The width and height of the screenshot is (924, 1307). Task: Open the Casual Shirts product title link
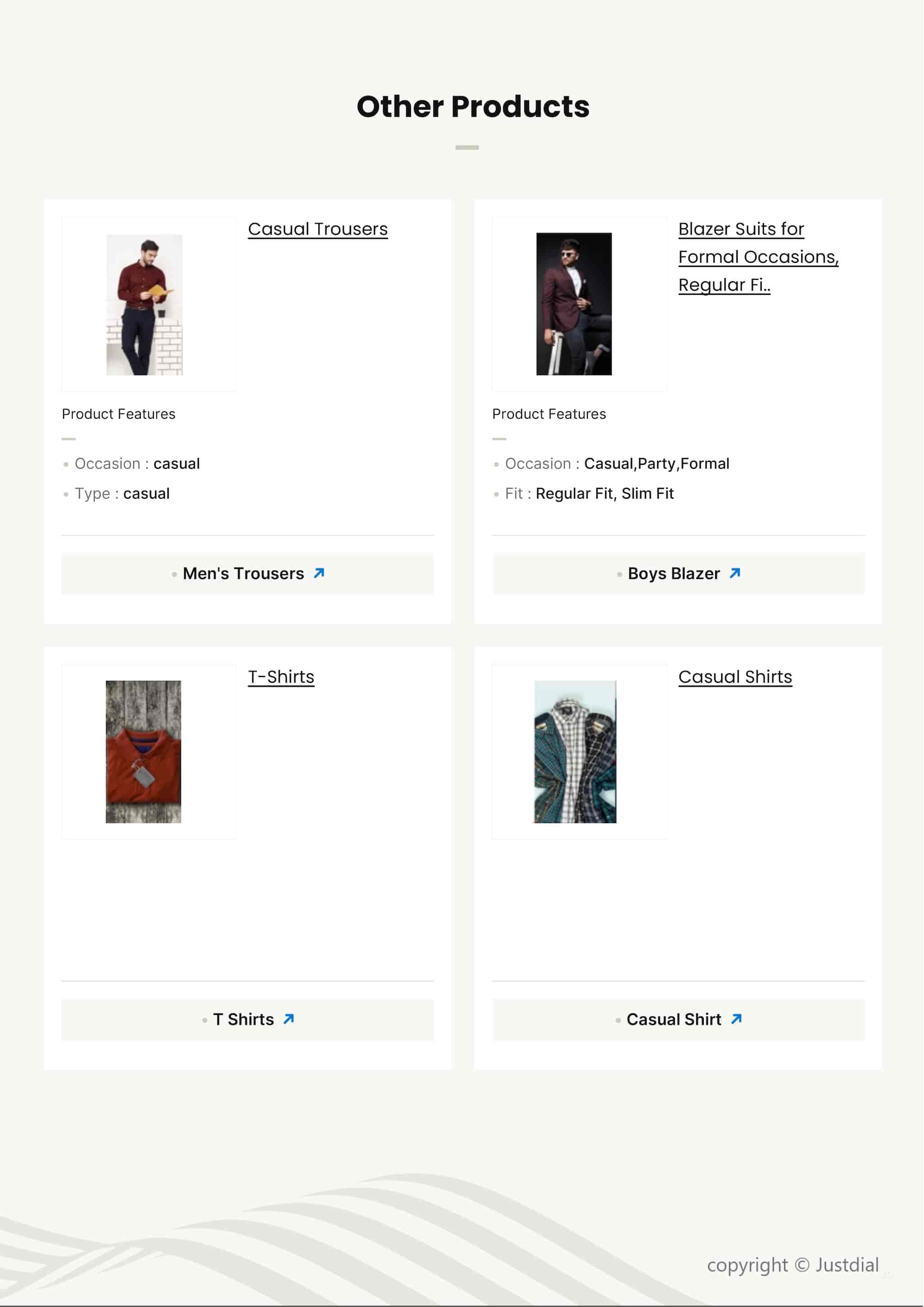(x=735, y=677)
